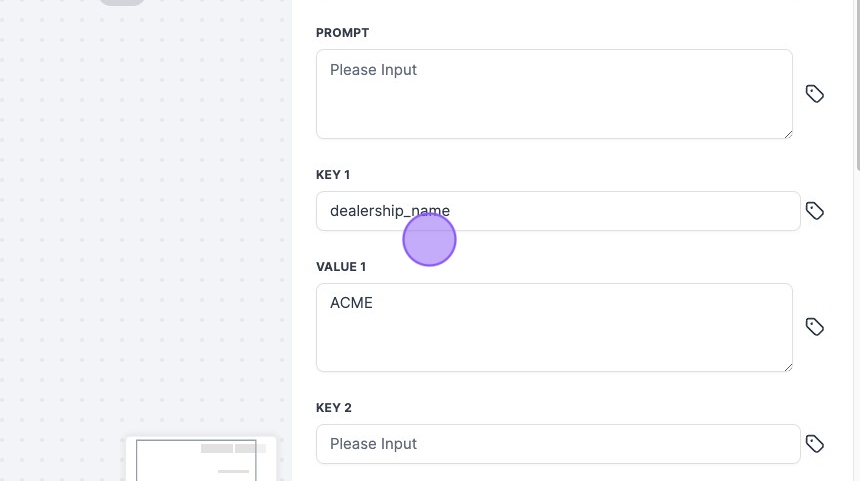Click resize grip on Value 1 textarea
The width and height of the screenshot is (860, 481).
(787, 366)
